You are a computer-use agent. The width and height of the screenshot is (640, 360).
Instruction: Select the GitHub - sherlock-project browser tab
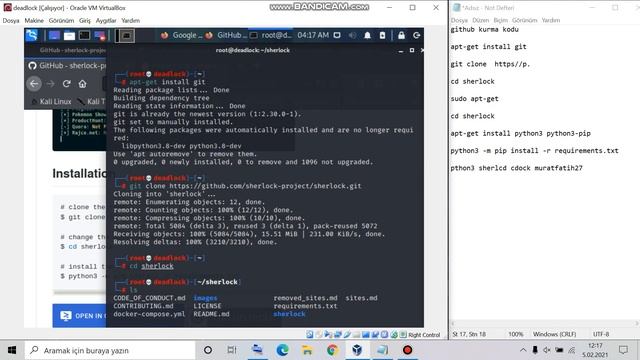click(x=67, y=65)
